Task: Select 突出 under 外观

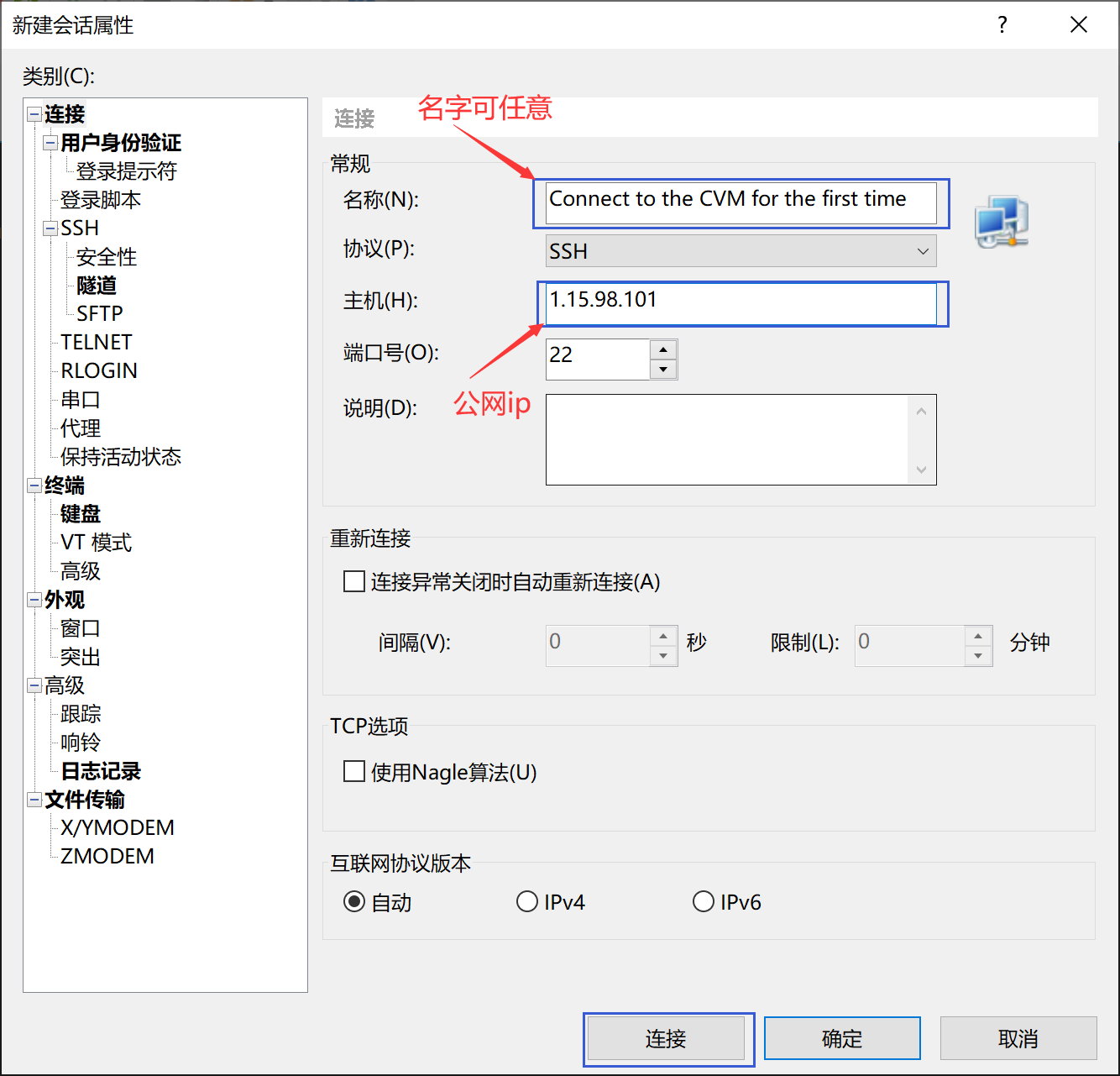Action: click(x=81, y=657)
